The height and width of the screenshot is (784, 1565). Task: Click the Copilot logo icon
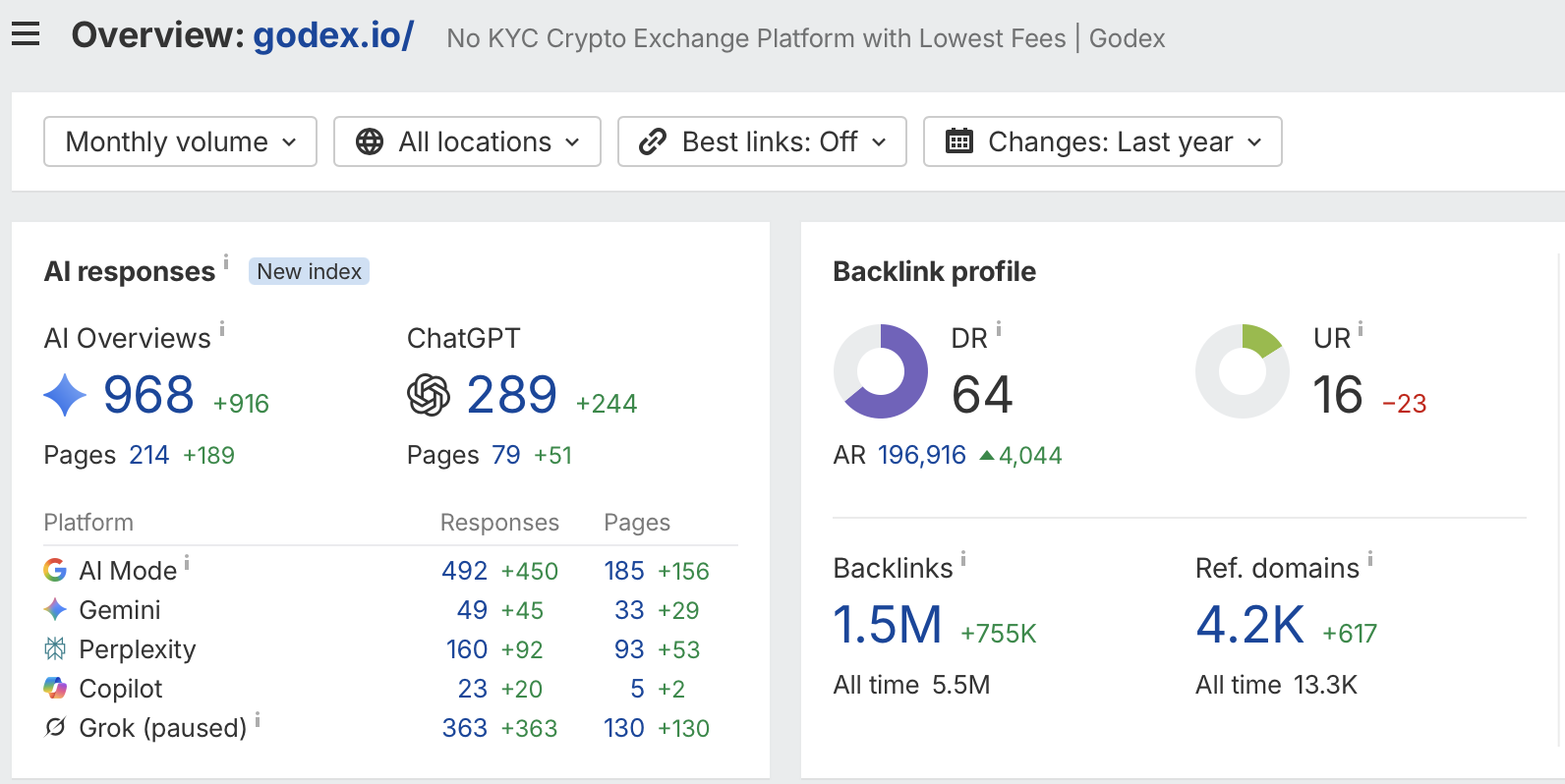(x=55, y=688)
